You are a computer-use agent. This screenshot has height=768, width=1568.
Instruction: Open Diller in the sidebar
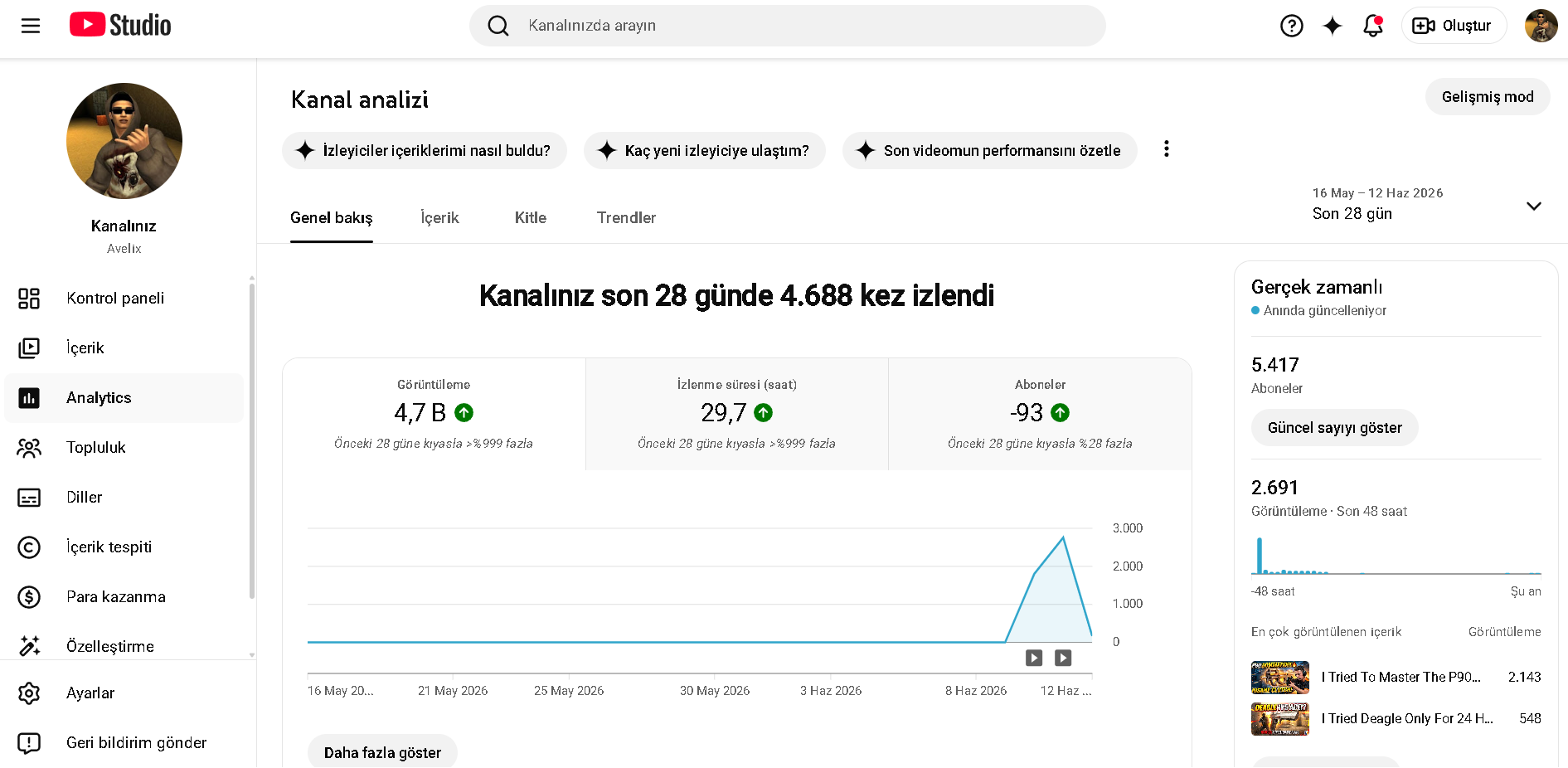coord(124,498)
